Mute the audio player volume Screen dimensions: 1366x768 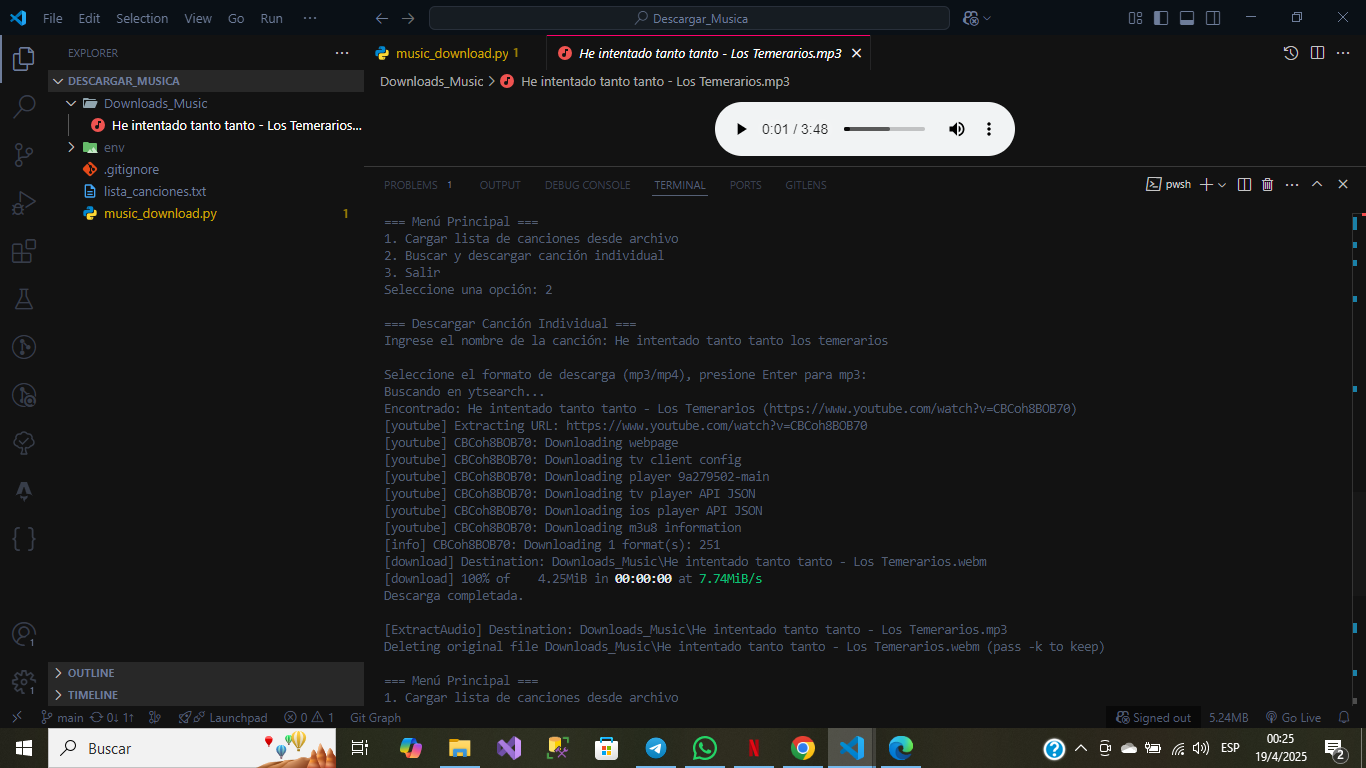point(957,129)
